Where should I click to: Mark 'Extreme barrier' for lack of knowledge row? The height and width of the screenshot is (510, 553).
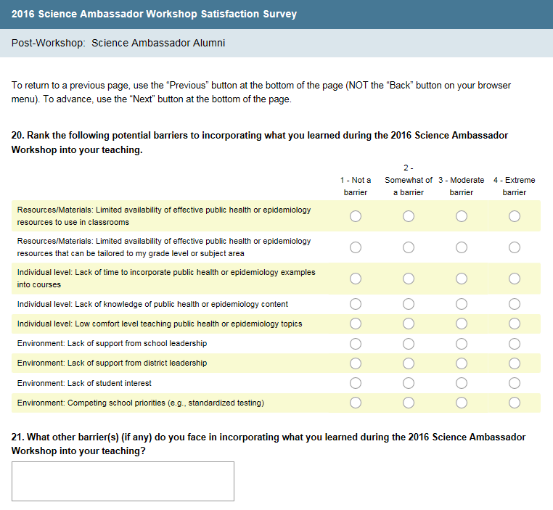tap(514, 304)
